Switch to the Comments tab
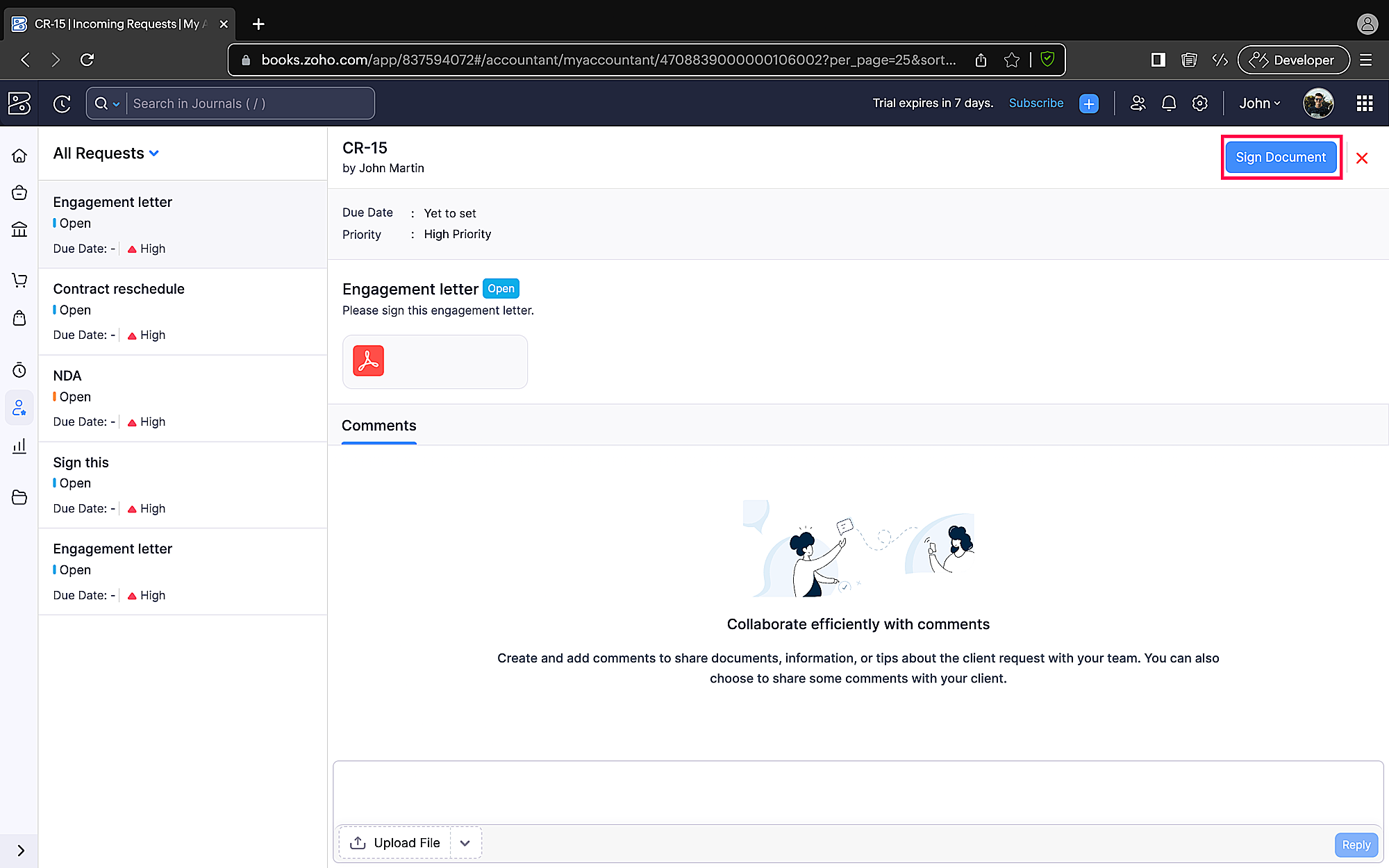Viewport: 1389px width, 868px height. pyautogui.click(x=379, y=426)
